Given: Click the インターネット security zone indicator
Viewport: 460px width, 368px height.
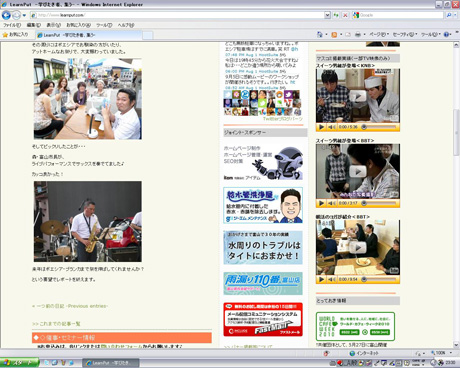Looking at the screenshot, I should tap(364, 353).
